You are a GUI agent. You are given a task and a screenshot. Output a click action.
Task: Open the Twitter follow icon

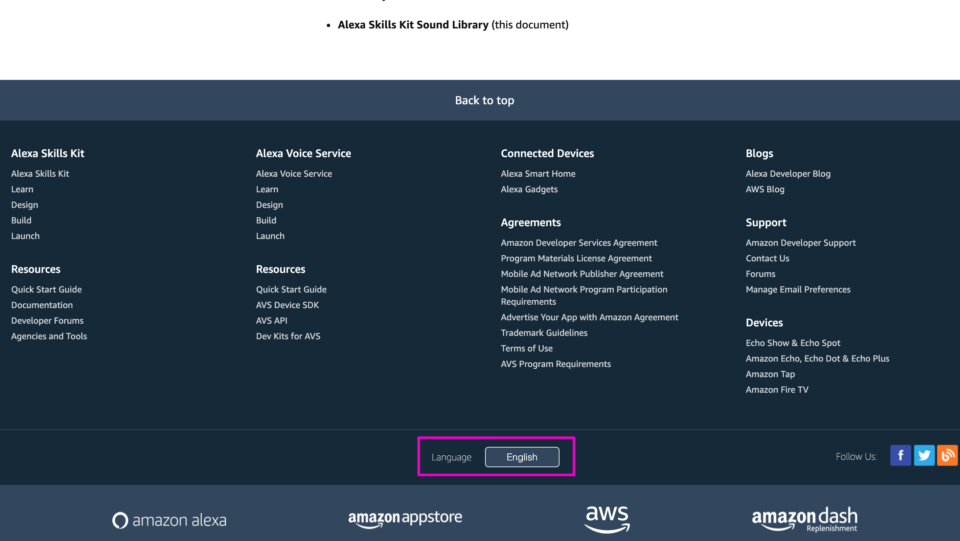click(924, 456)
